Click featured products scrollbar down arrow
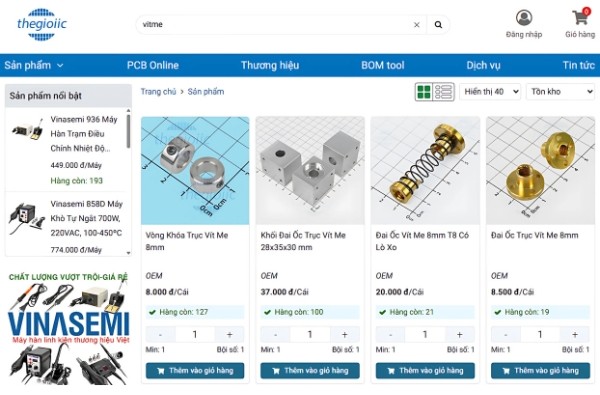The image size is (600, 395). pos(128,253)
